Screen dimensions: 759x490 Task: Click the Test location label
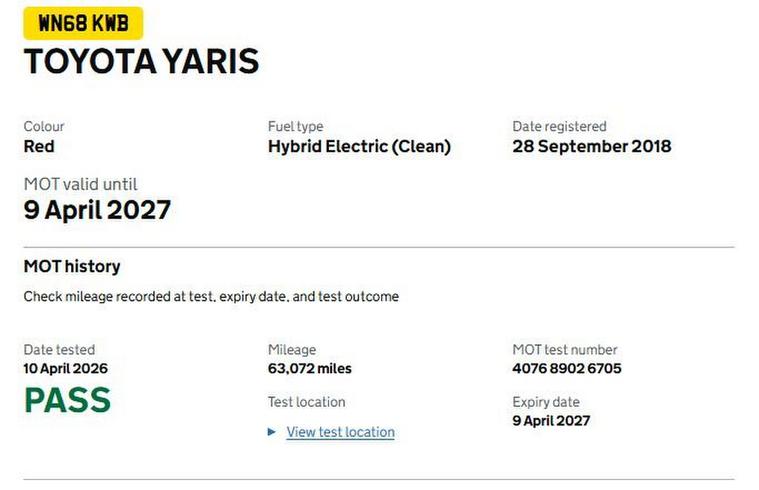point(306,402)
